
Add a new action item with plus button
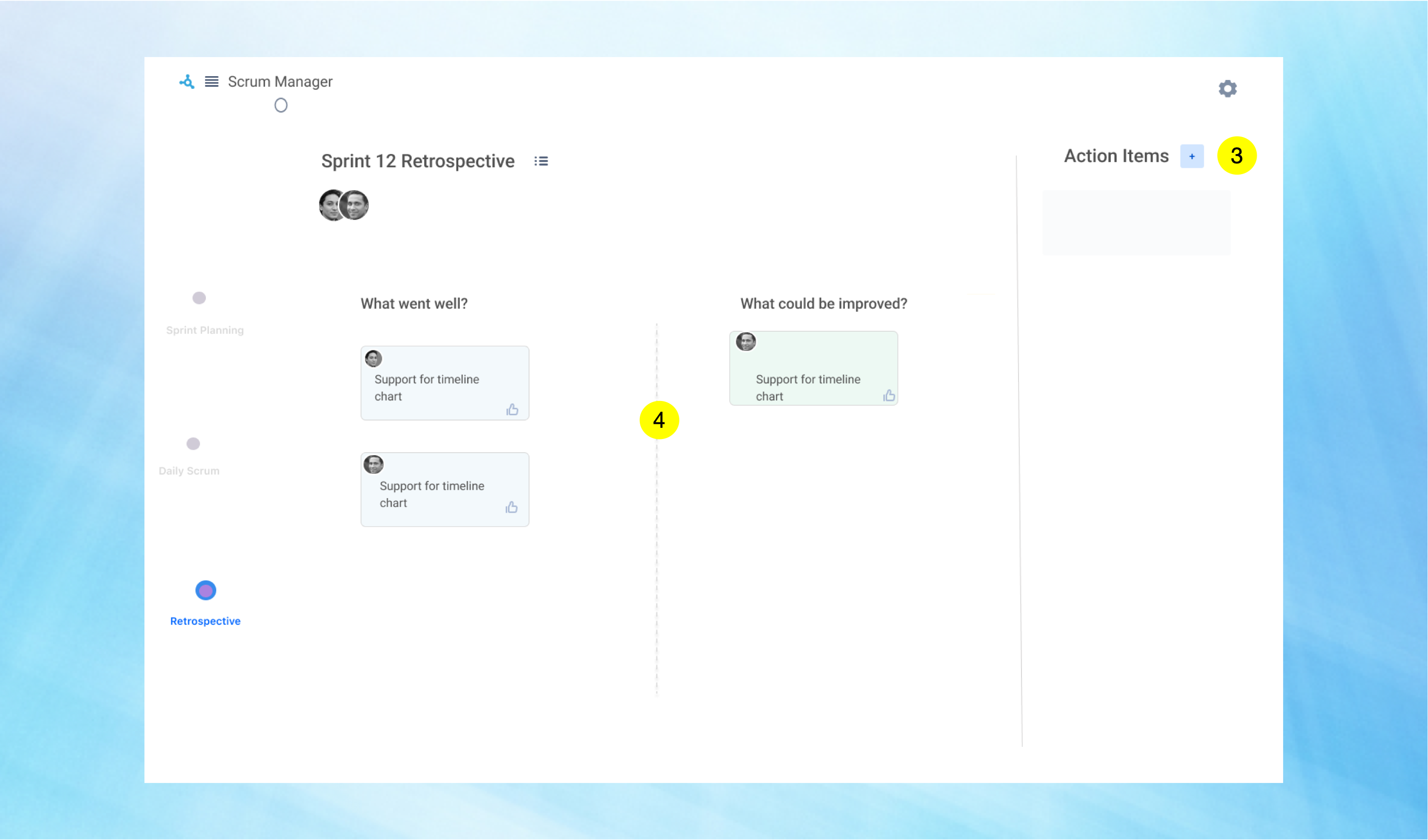1192,156
